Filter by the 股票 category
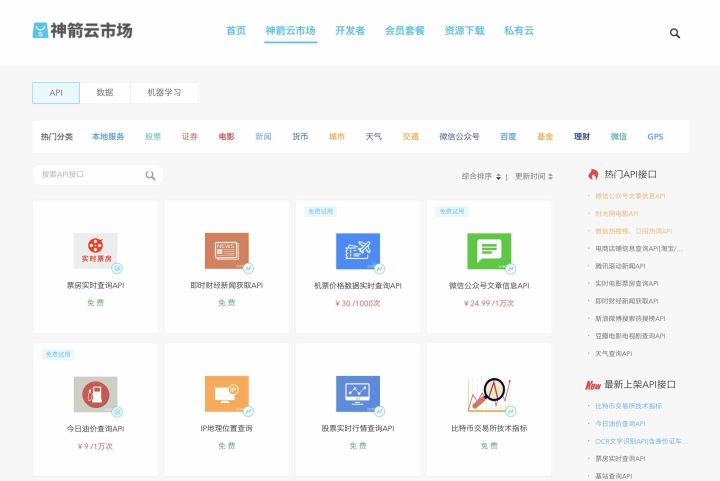The width and height of the screenshot is (720, 481). pos(153,136)
